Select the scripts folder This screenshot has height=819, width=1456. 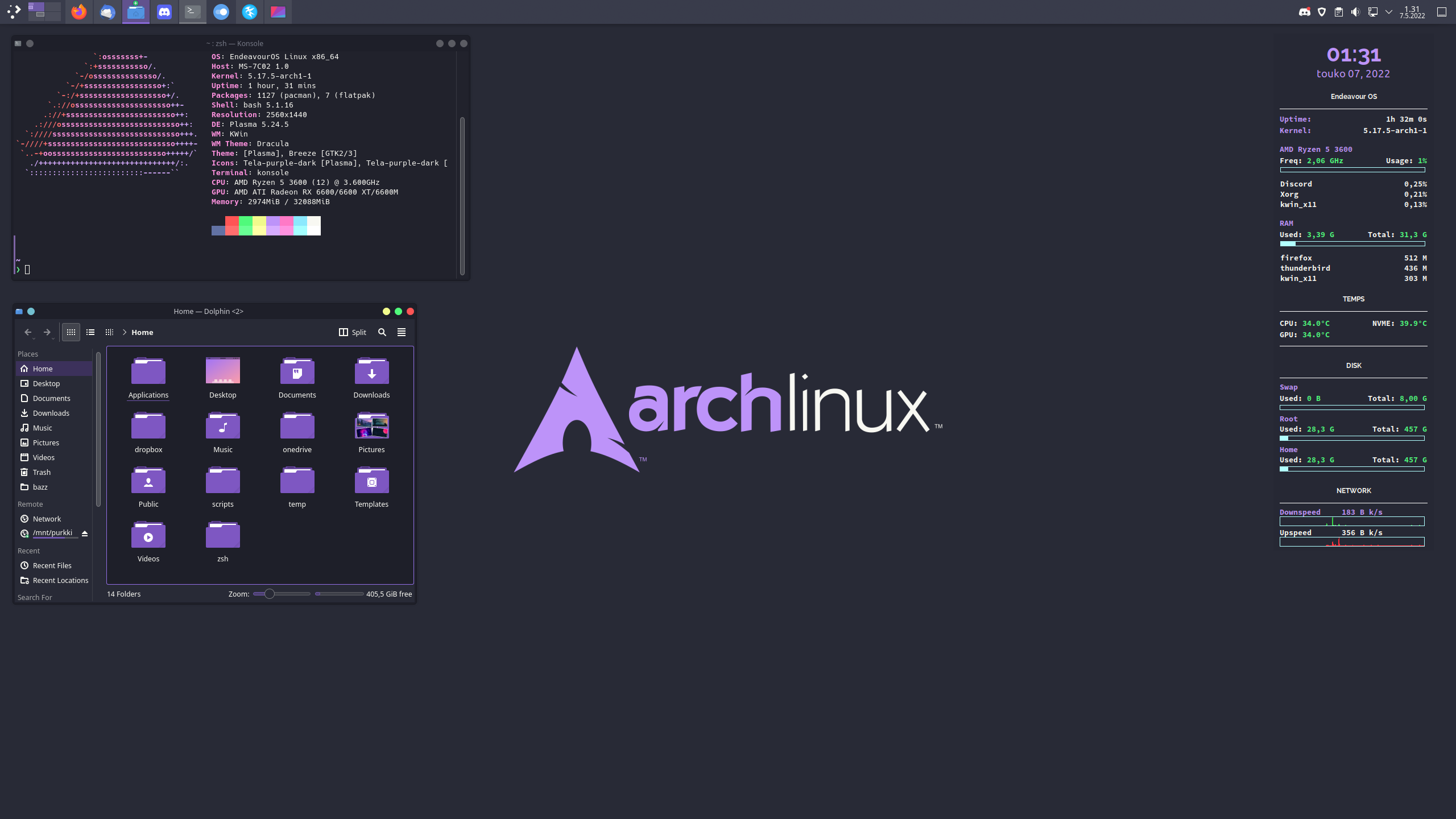(x=223, y=487)
